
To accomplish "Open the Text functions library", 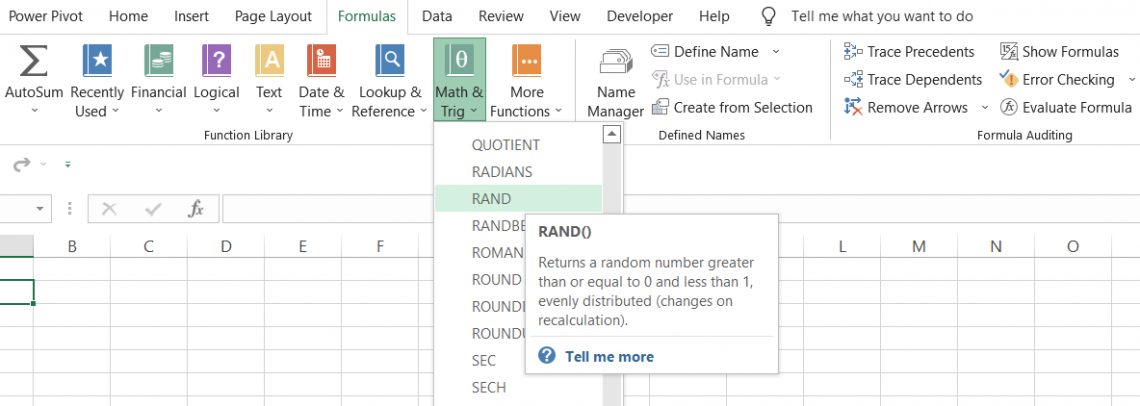I will click(x=269, y=62).
